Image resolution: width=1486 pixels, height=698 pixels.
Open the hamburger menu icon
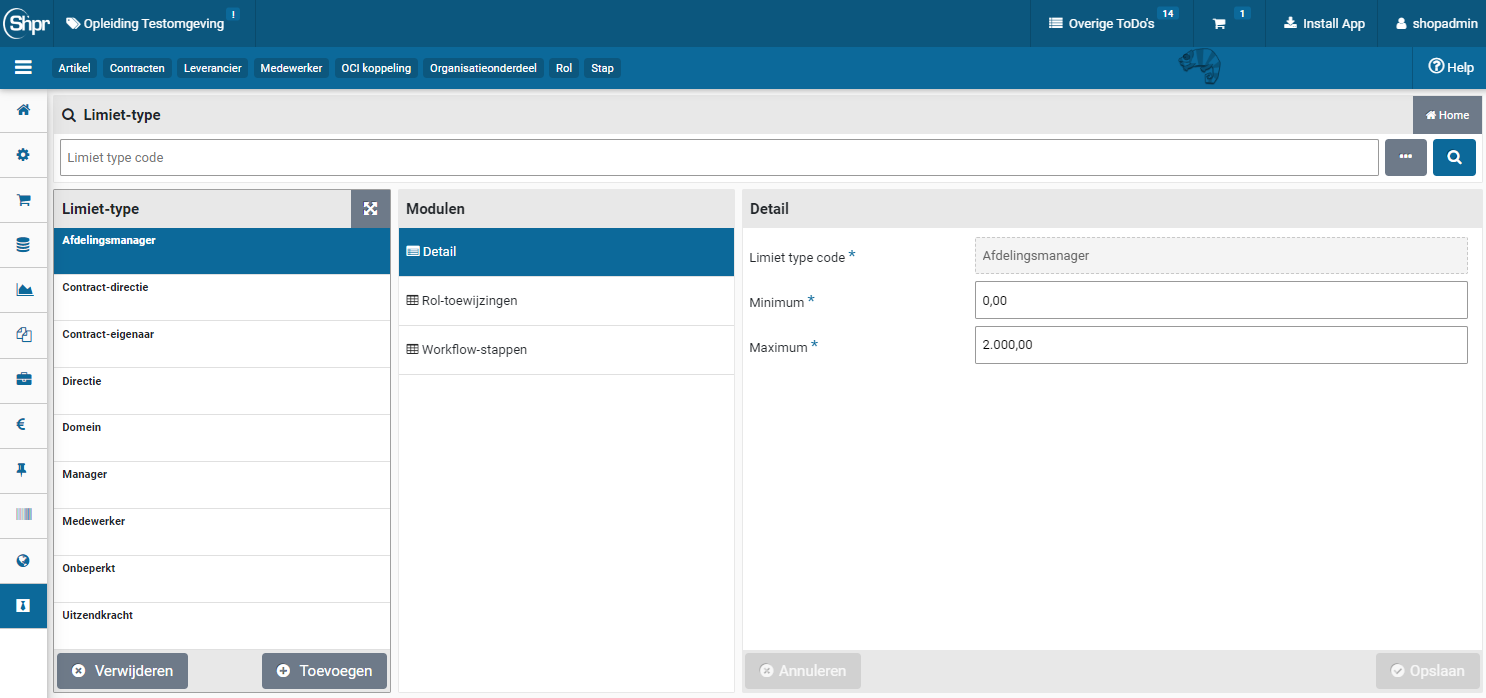tap(23, 68)
